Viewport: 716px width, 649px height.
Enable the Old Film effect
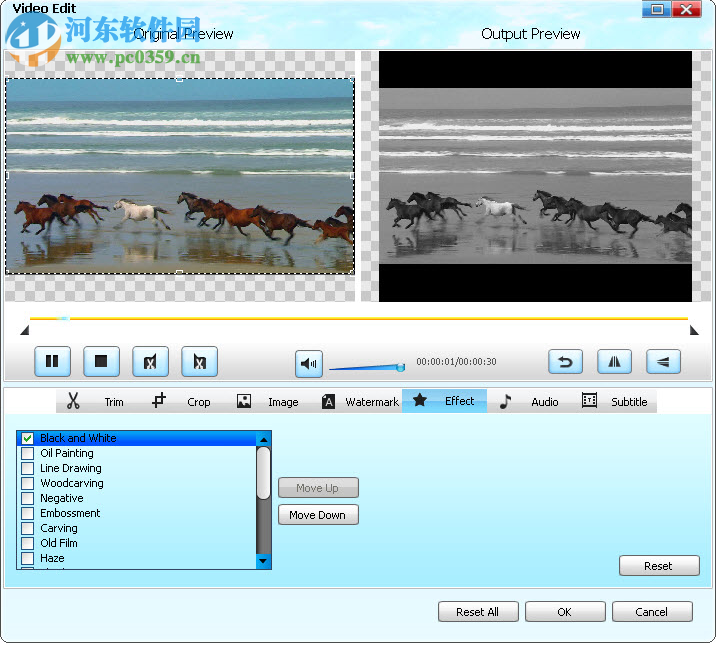[x=27, y=543]
